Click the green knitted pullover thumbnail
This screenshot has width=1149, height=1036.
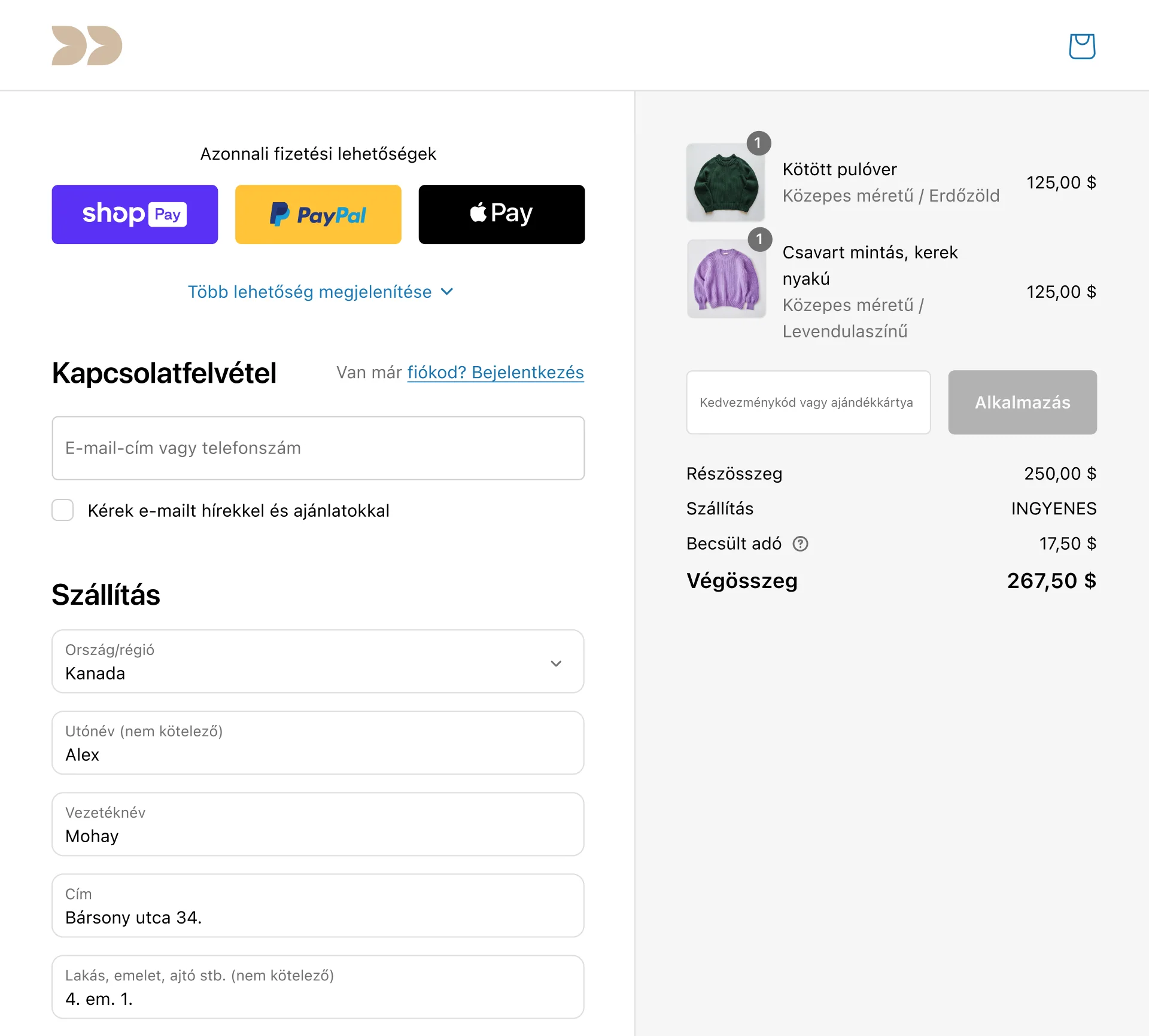click(725, 182)
